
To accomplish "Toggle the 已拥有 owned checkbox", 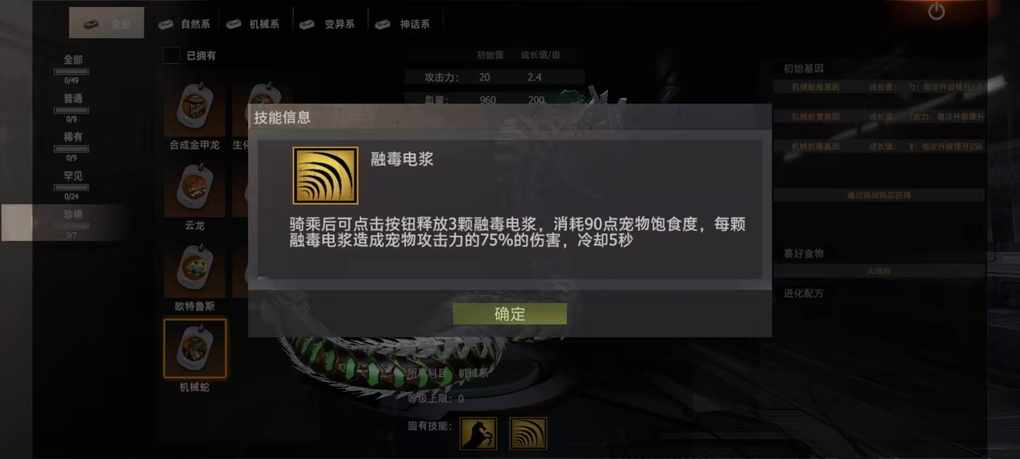I will (171, 56).
